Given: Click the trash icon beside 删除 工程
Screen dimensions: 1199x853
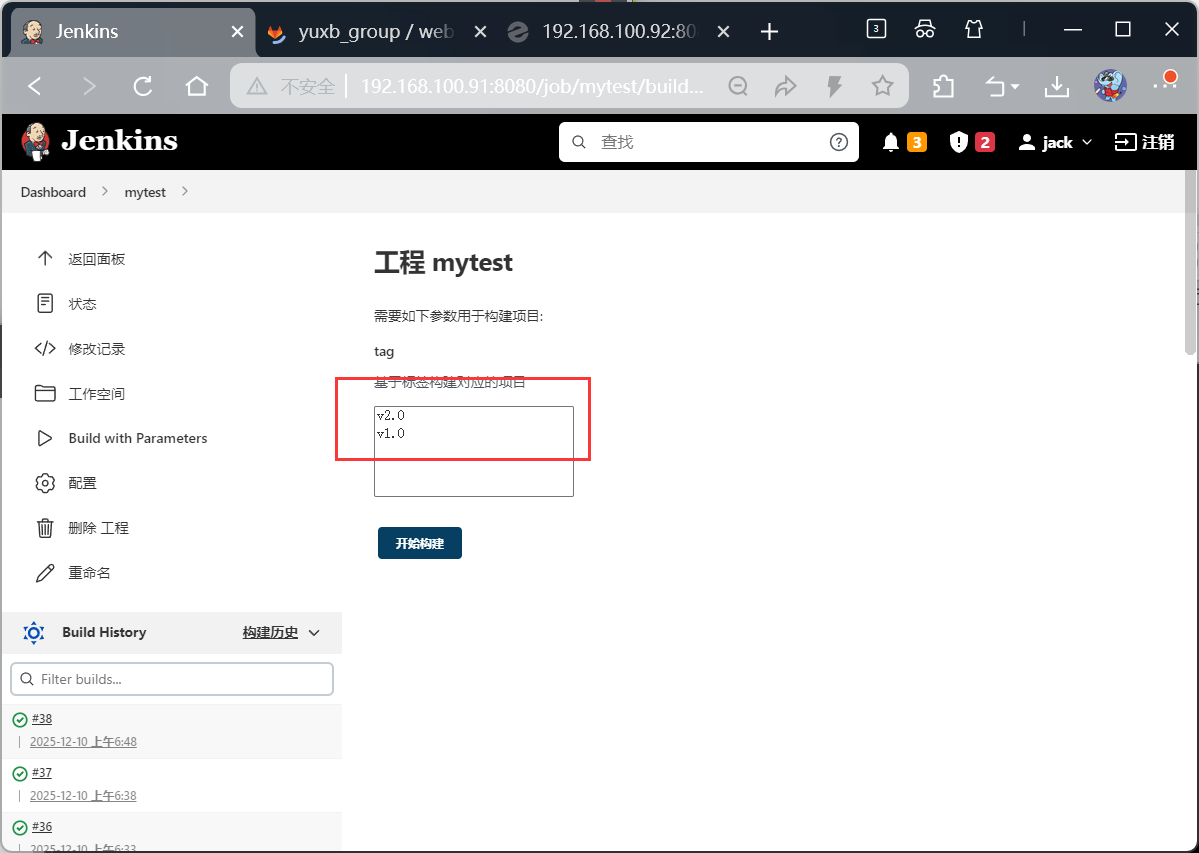Looking at the screenshot, I should pos(45,528).
